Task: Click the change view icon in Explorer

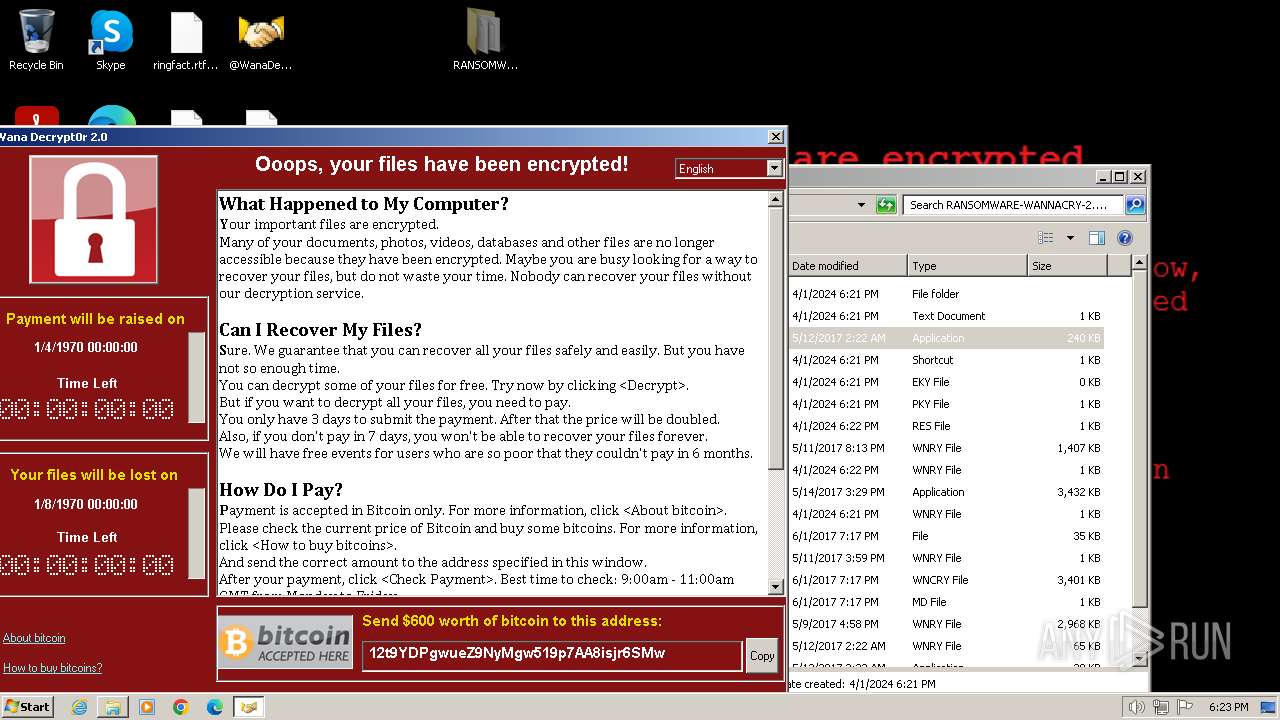Action: point(1046,238)
